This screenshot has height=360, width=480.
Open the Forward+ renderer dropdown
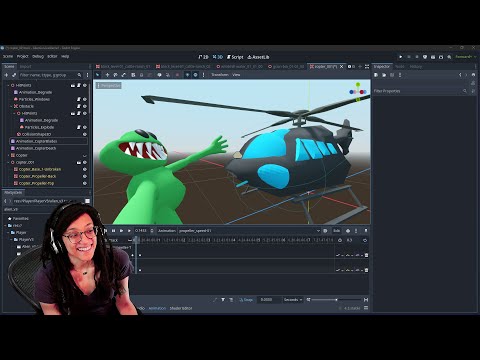click(x=465, y=57)
